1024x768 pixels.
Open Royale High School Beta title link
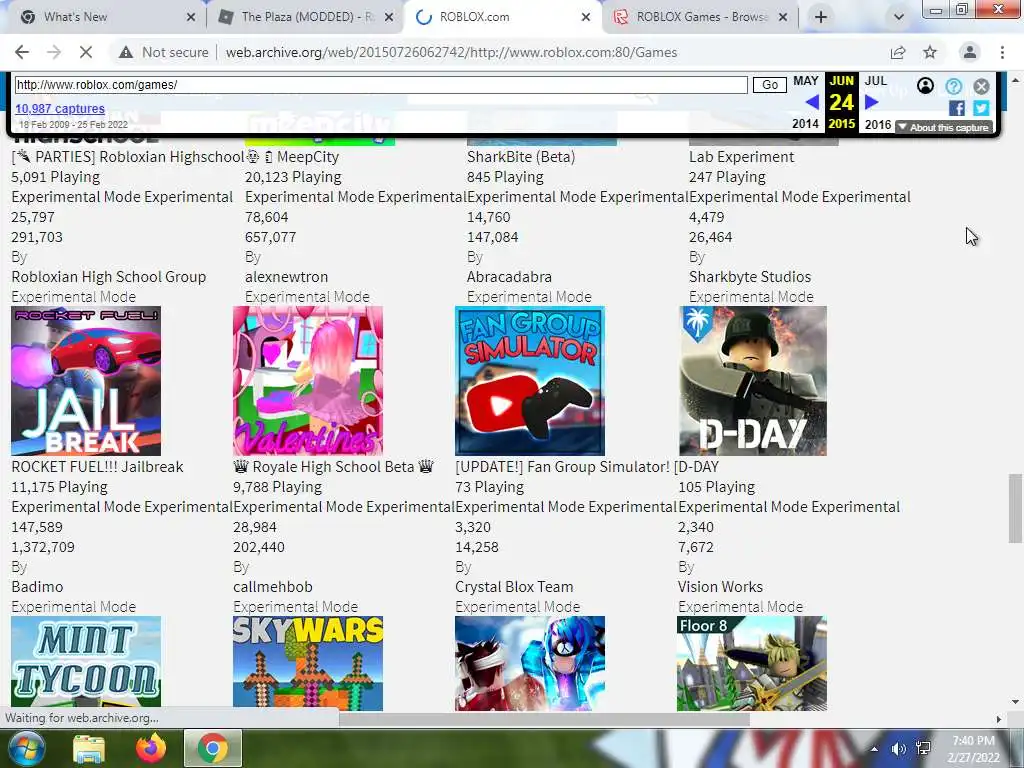[x=333, y=467]
